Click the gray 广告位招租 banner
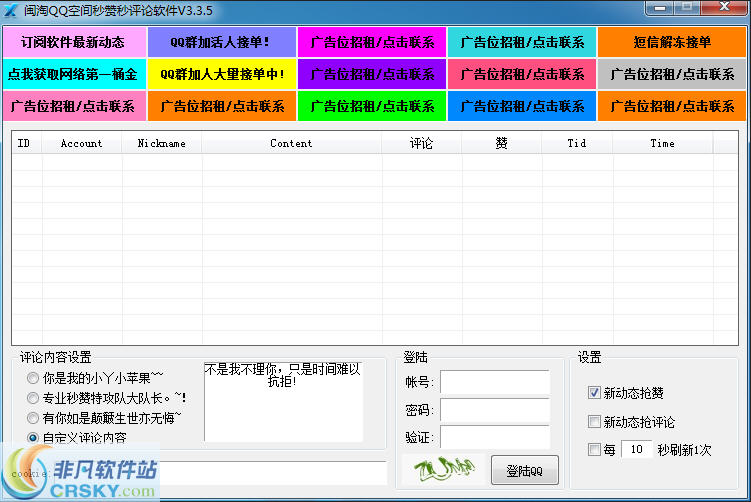The image size is (751, 502). pos(672,74)
